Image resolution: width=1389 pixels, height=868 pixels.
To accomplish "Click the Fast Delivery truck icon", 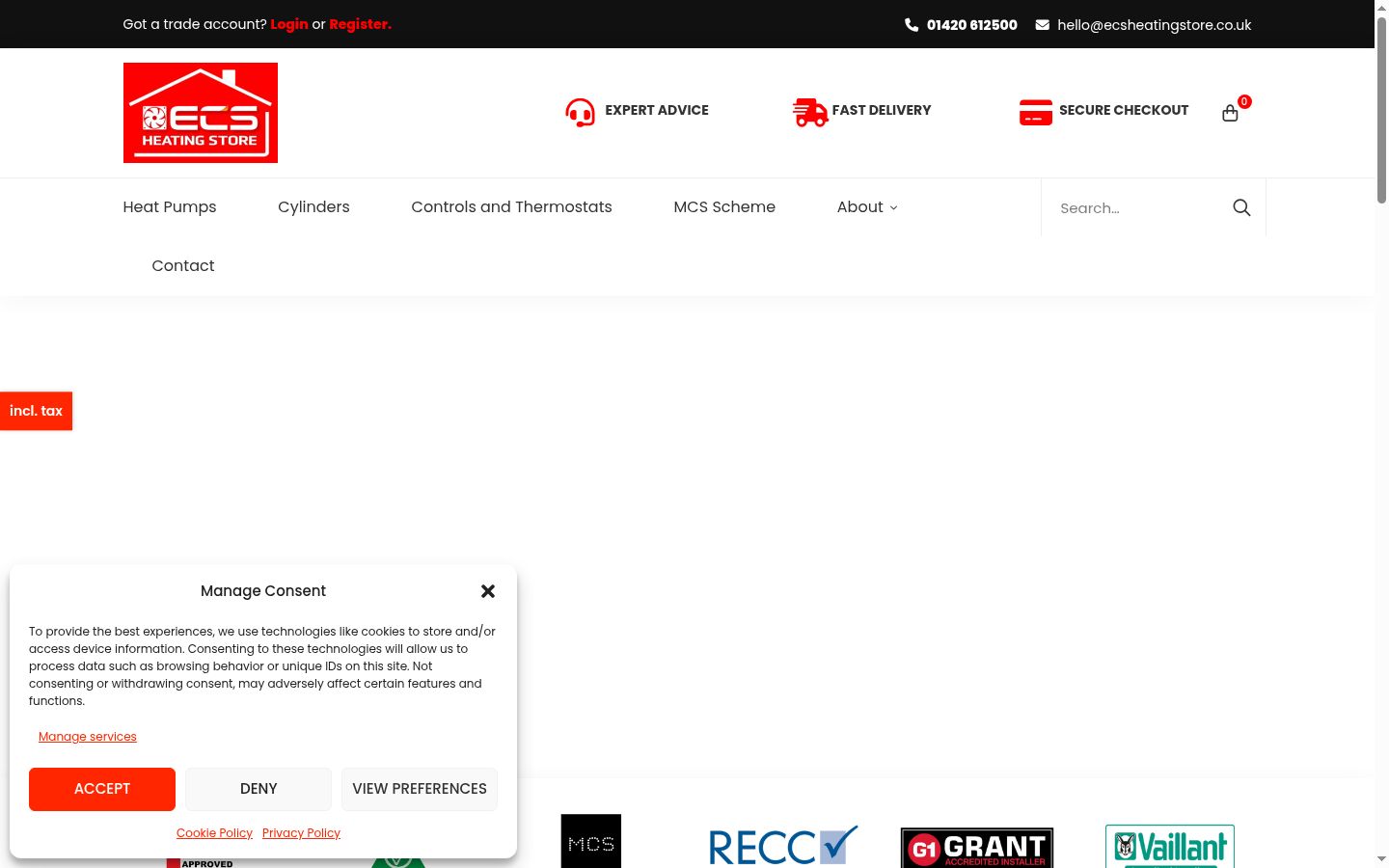I will 810,112.
